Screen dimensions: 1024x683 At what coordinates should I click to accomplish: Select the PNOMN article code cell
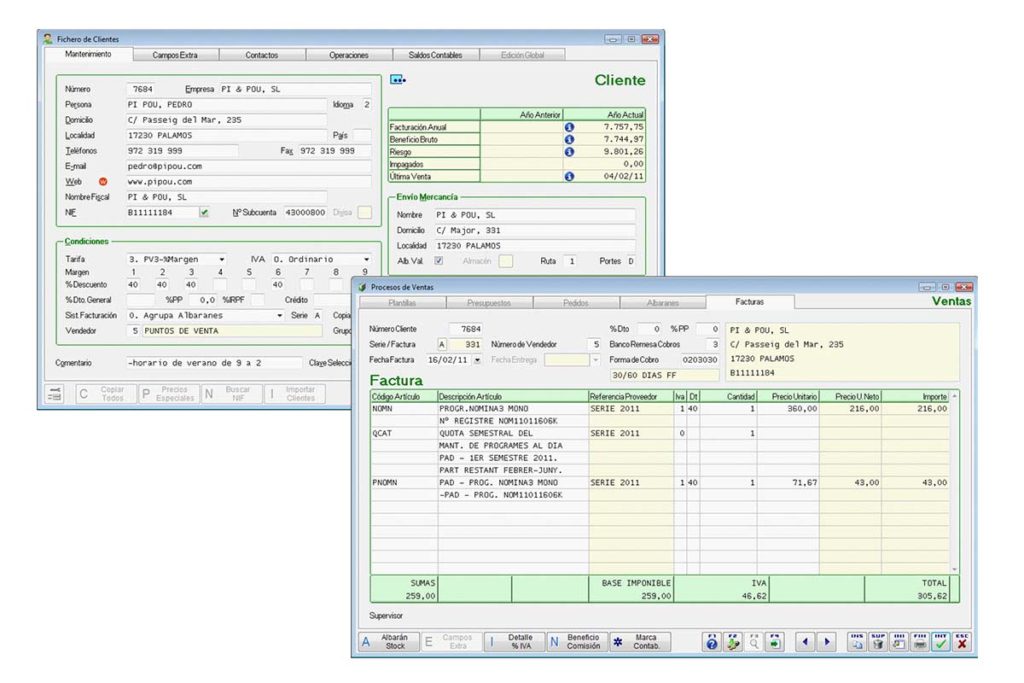[x=404, y=483]
